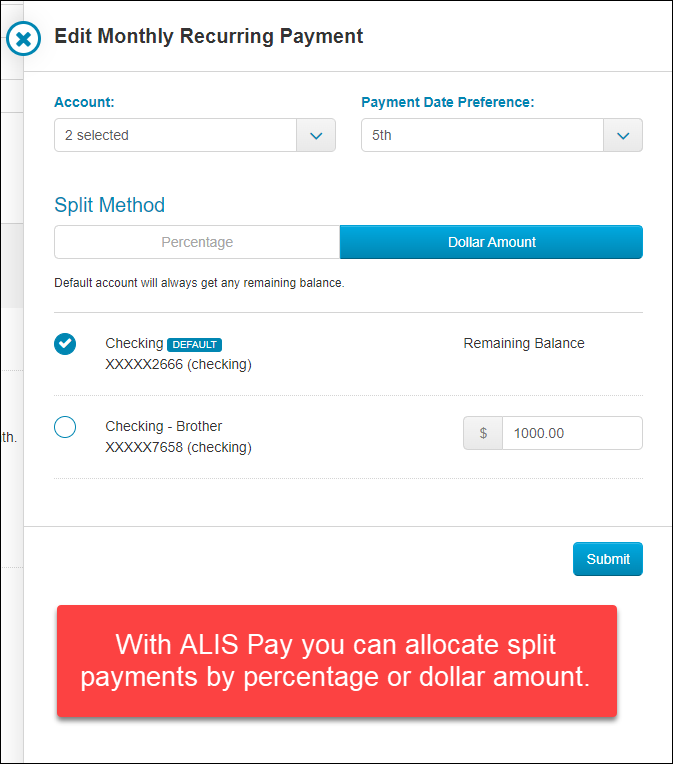The width and height of the screenshot is (673, 764).
Task: Open the Payment Date Preference dropdown
Action: tap(501, 135)
